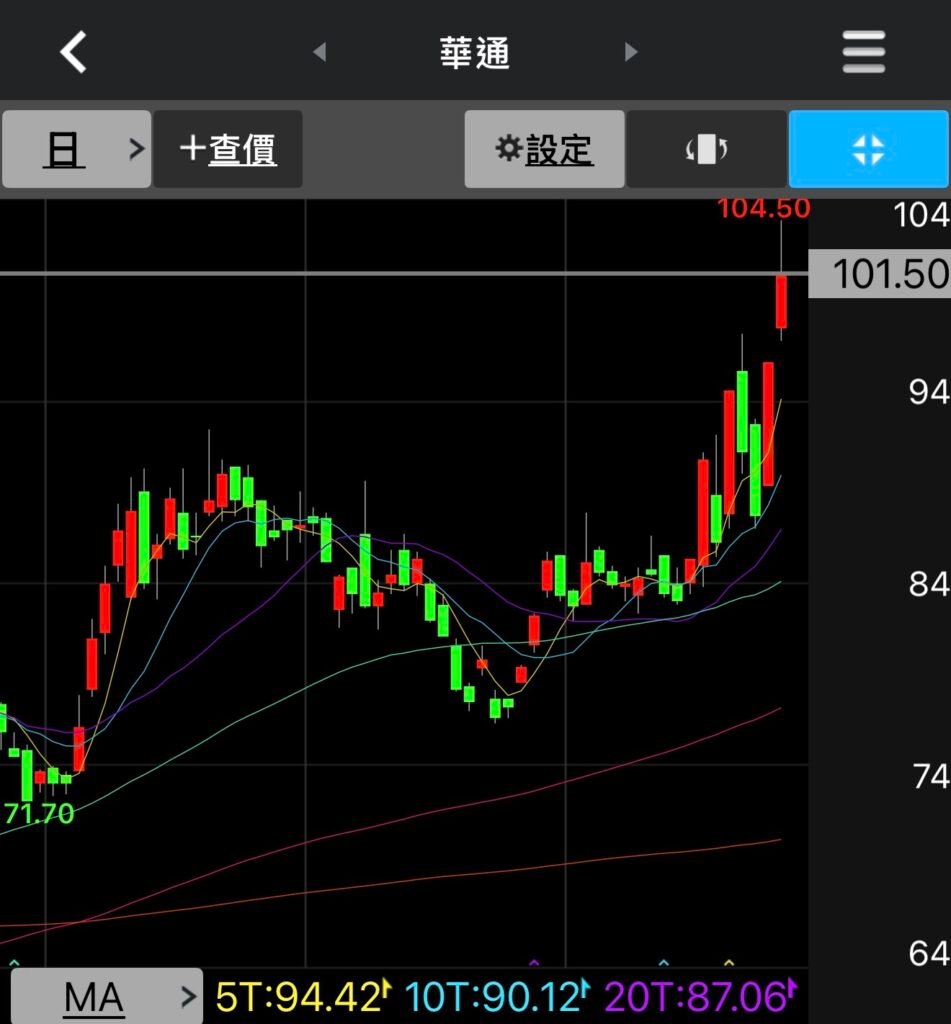Tap the rotate screen icon

point(706,150)
